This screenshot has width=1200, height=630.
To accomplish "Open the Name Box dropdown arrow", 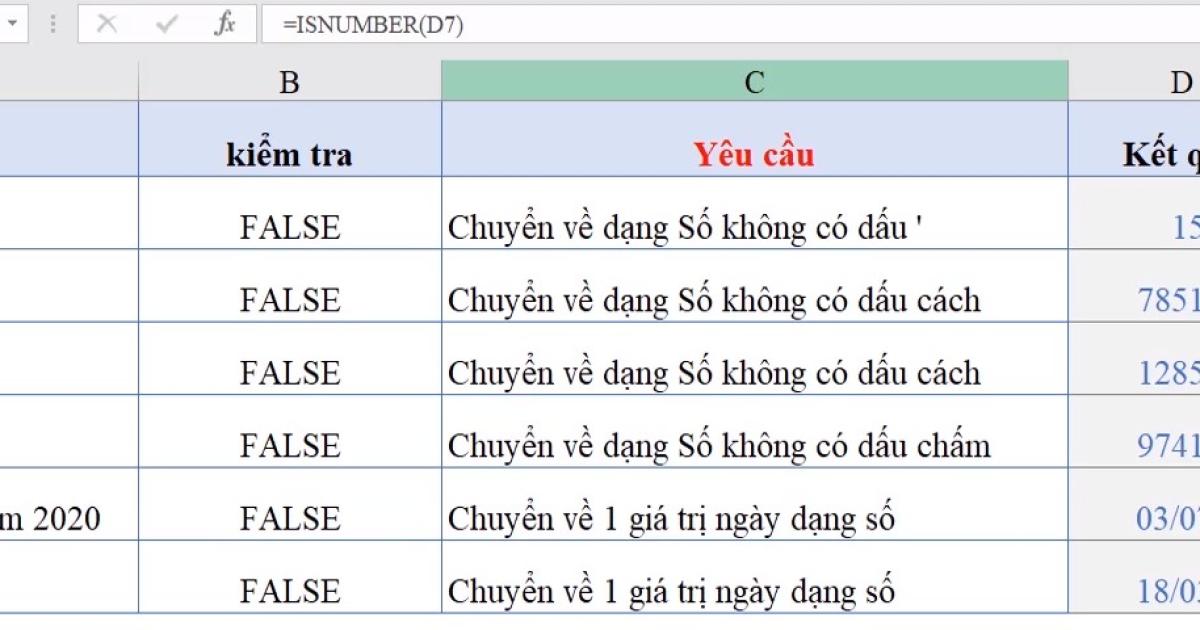I will pos(11,24).
